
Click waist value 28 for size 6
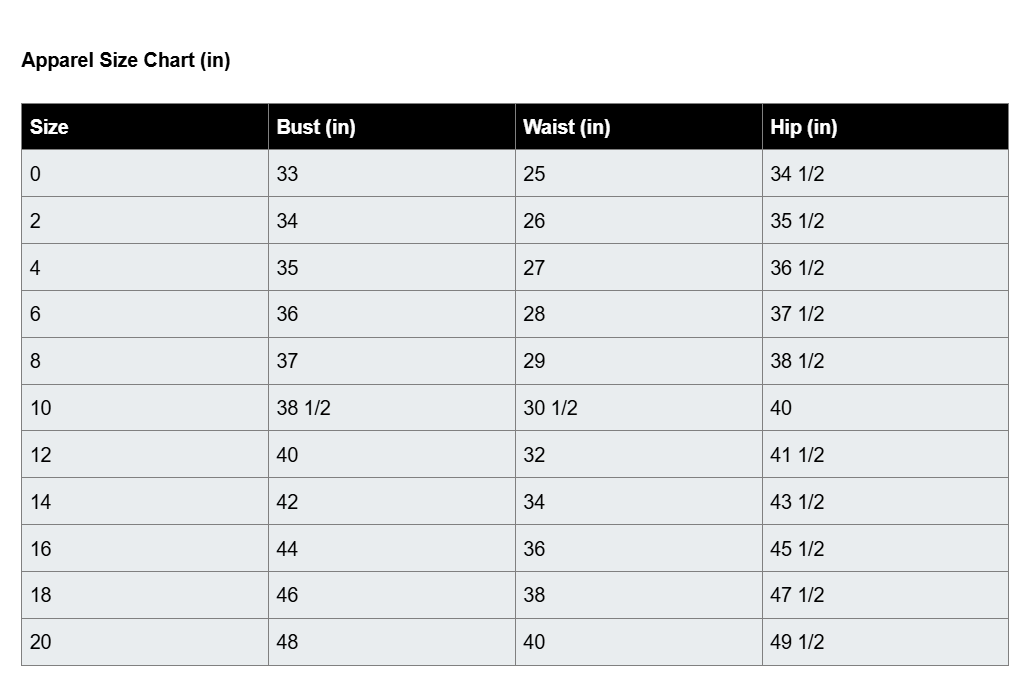pos(534,314)
